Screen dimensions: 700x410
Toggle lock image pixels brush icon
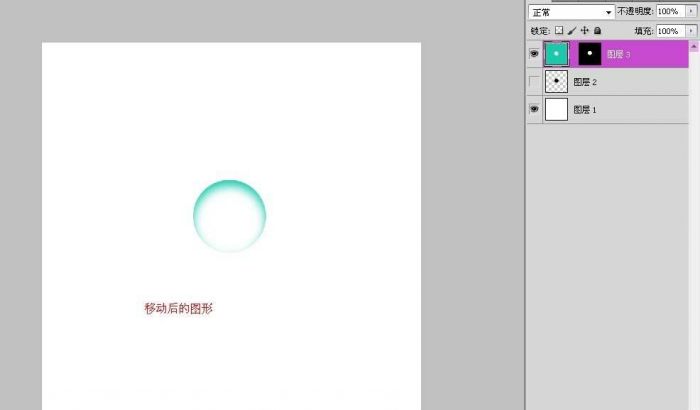pyautogui.click(x=572, y=30)
